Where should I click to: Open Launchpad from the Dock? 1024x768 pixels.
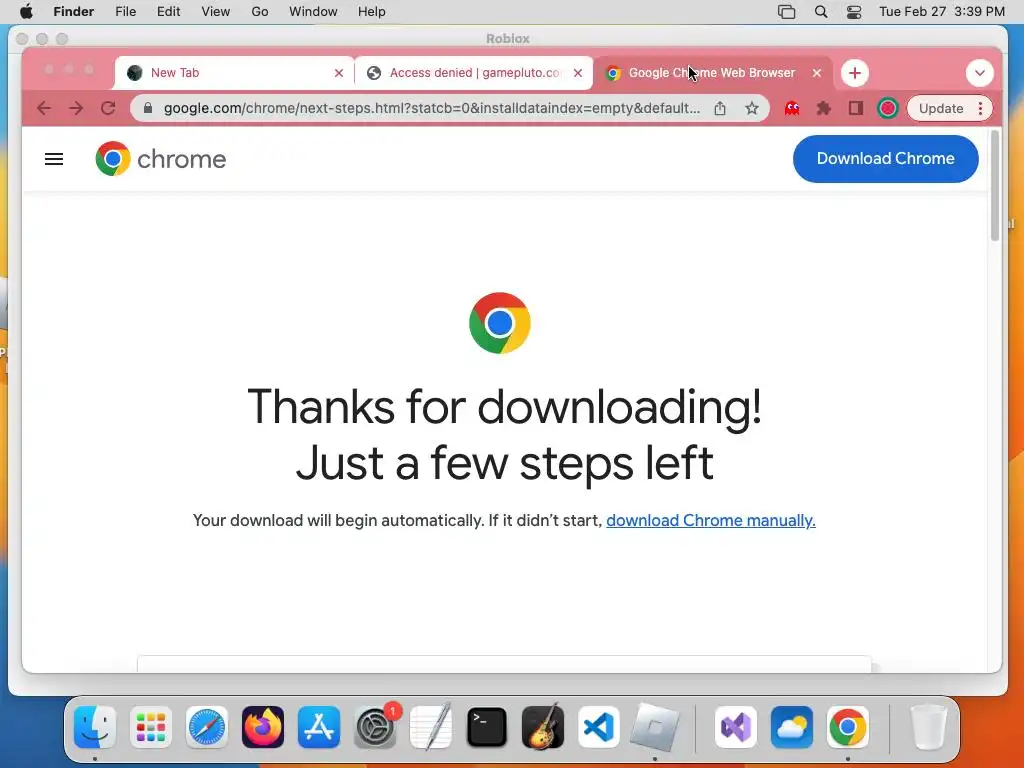pos(151,727)
